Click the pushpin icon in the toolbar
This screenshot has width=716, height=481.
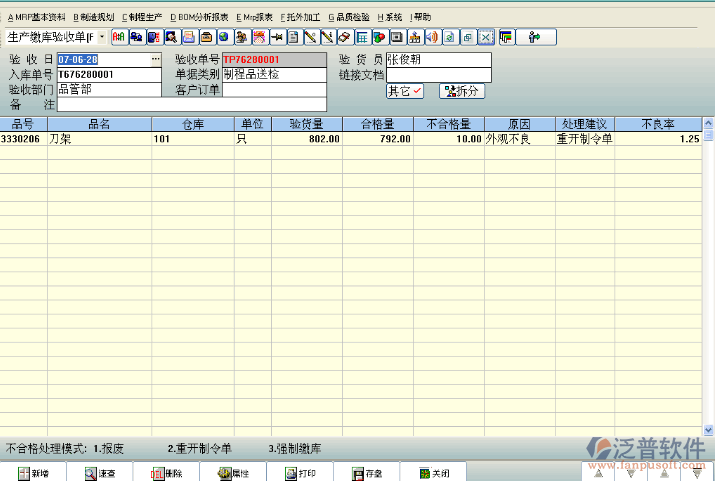coord(276,37)
